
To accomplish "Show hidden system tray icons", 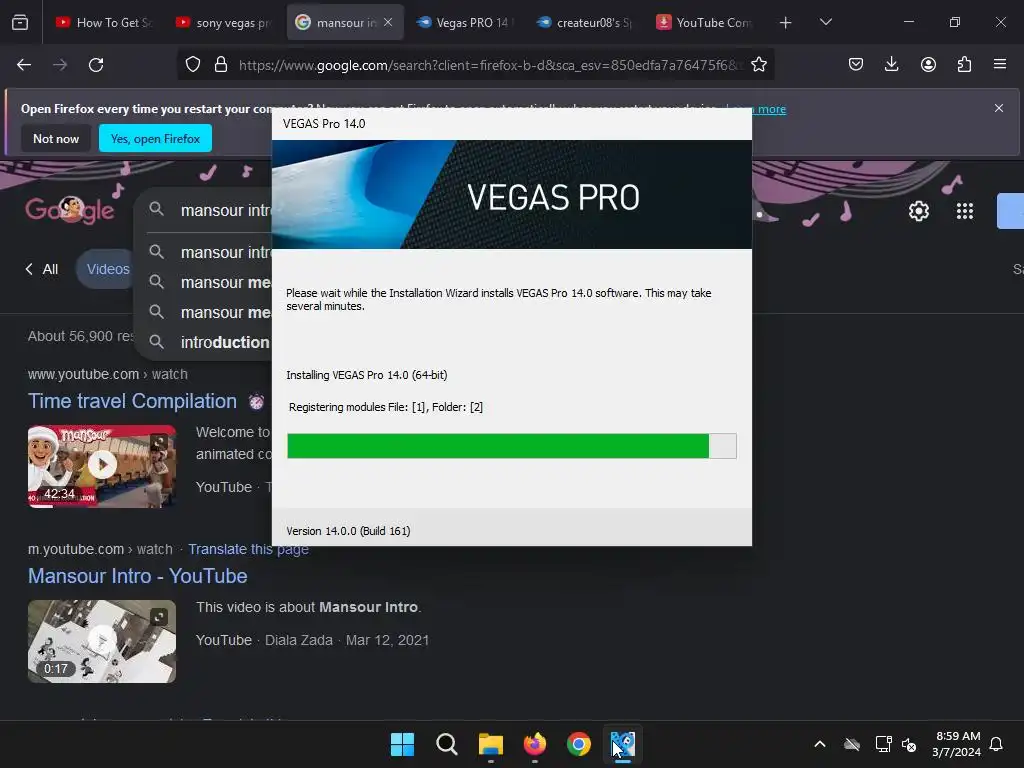I will click(x=820, y=744).
